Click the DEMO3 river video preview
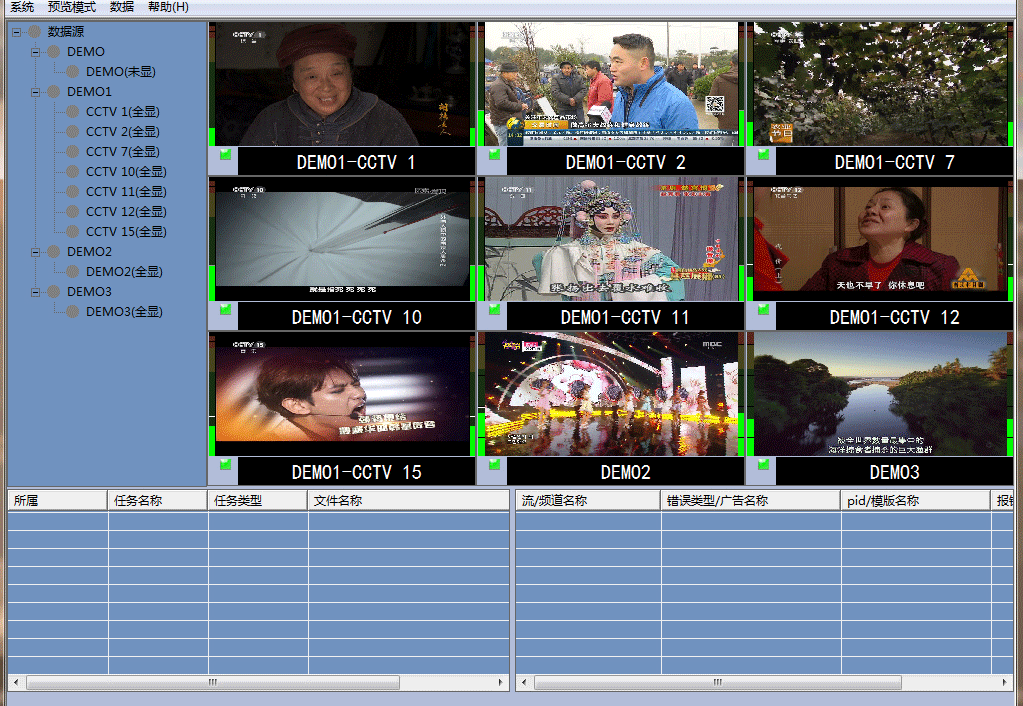1023x706 pixels. (882, 394)
